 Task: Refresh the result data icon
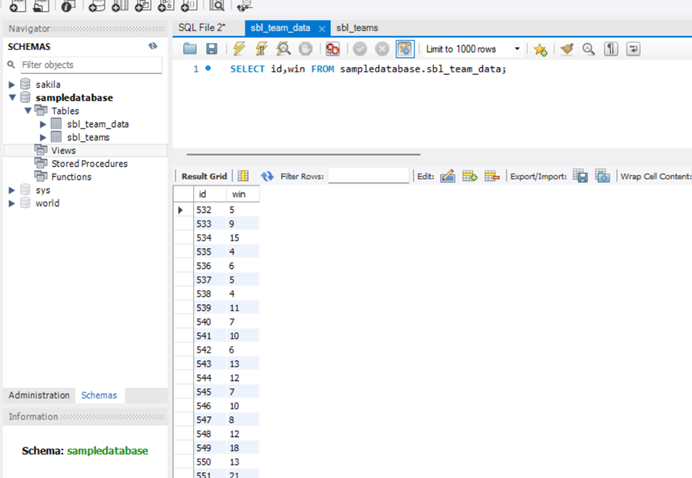(267, 176)
